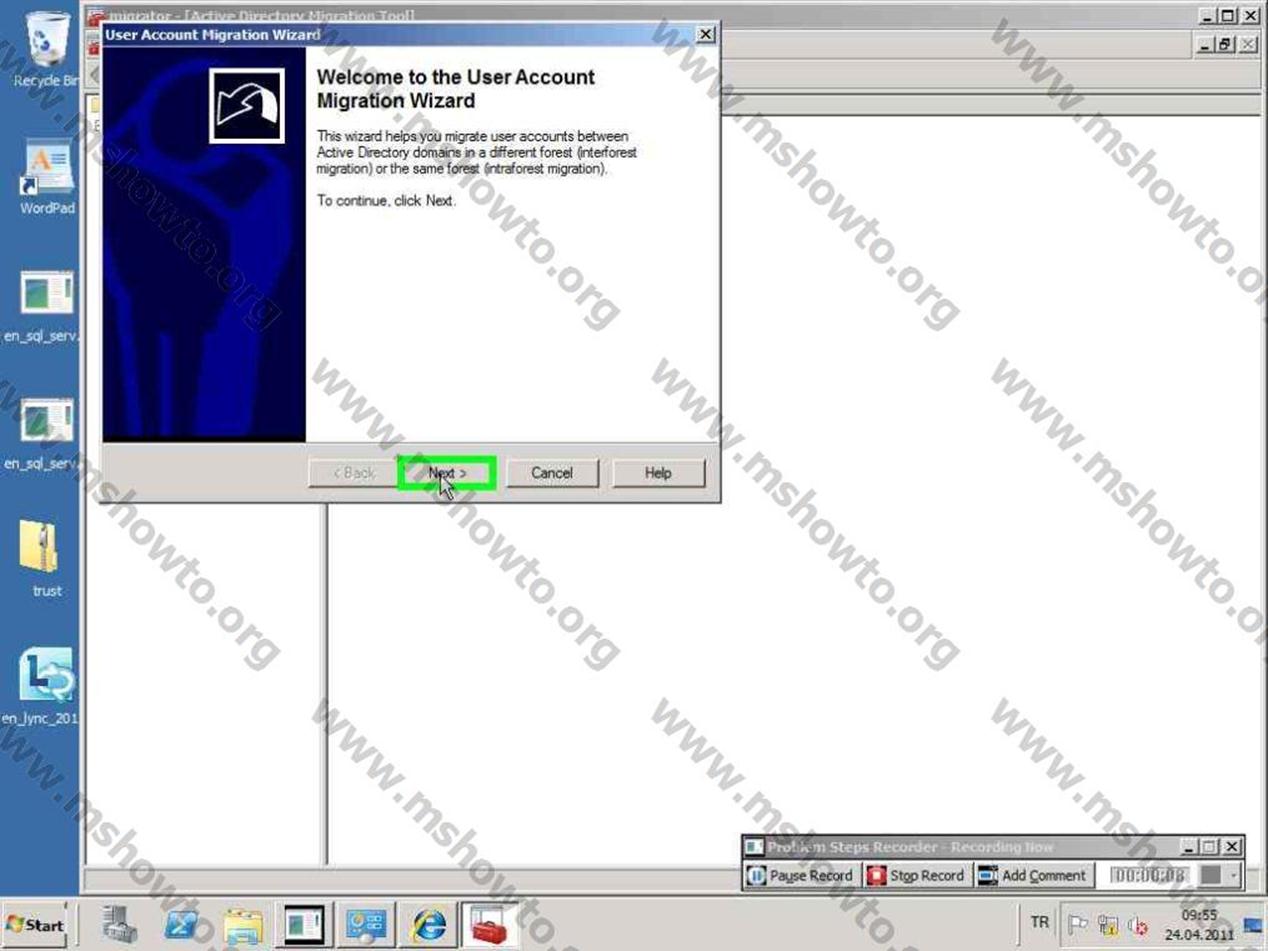
Task: Pause Record in Problem Steps Recorder
Action: [x=800, y=875]
